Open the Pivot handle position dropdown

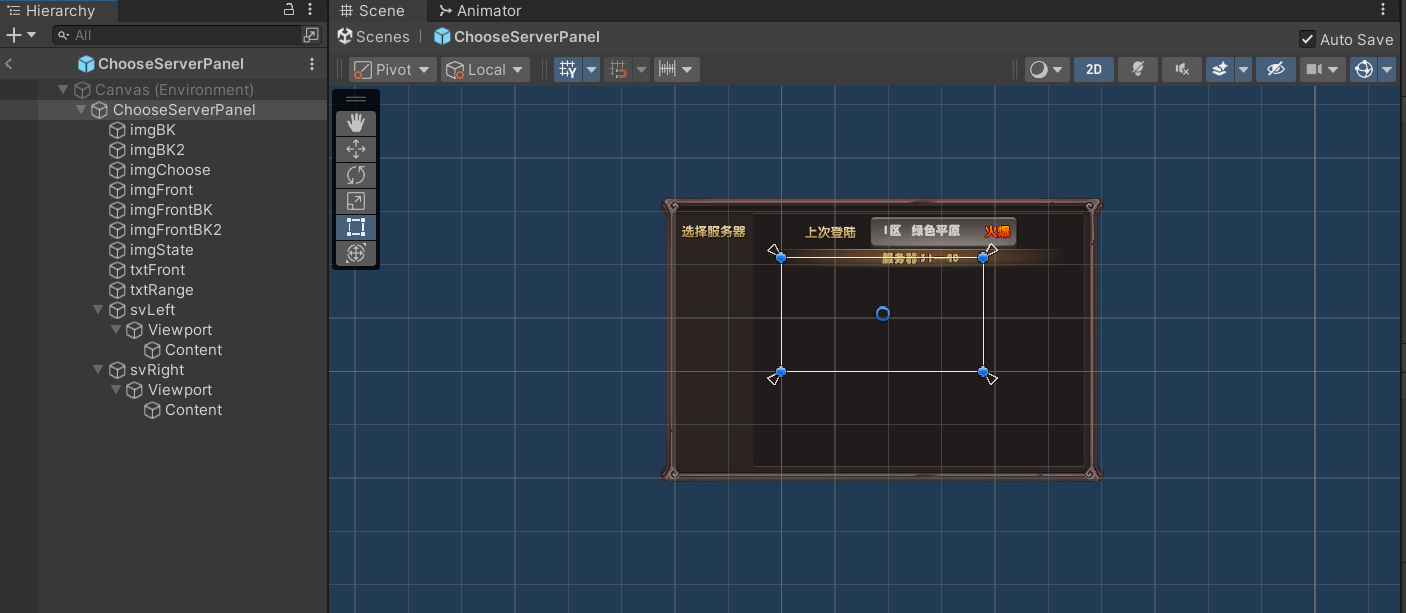pos(393,70)
